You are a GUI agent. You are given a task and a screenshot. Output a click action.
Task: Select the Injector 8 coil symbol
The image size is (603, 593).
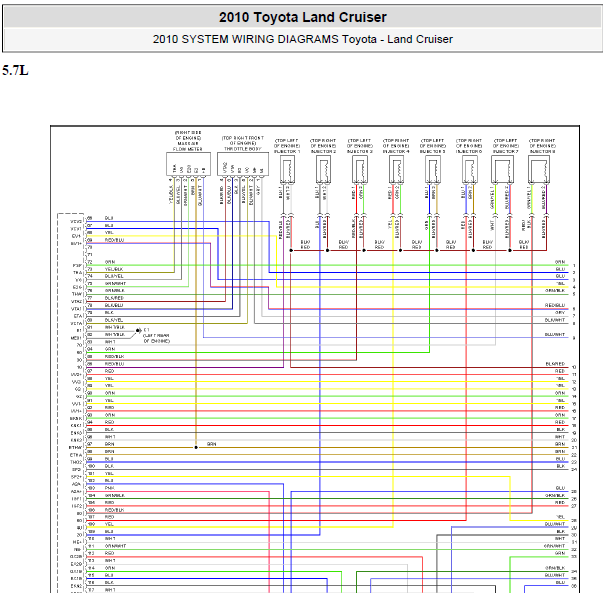click(539, 169)
